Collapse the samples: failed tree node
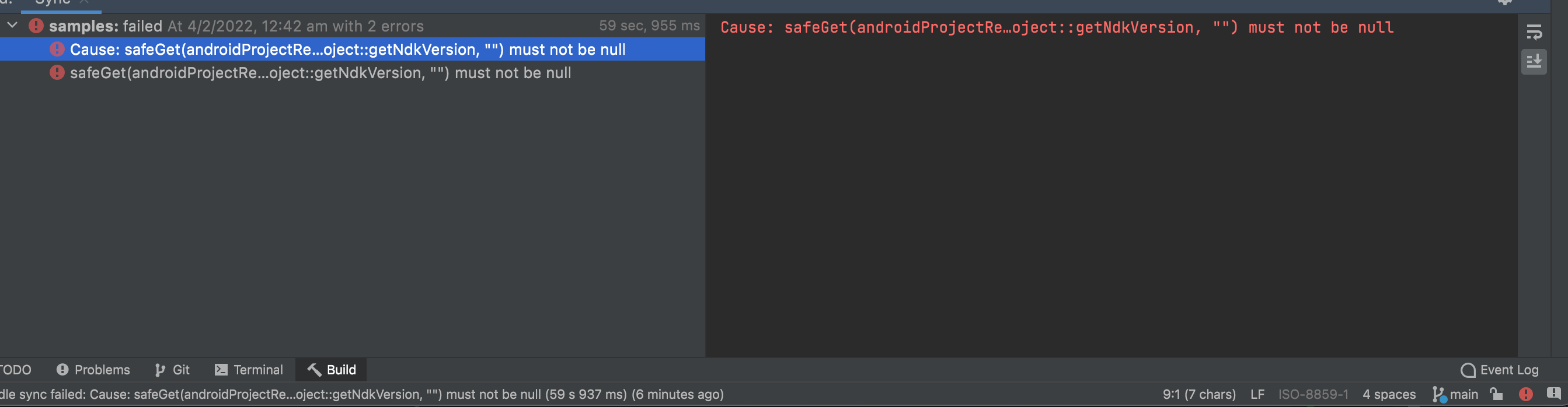 point(12,26)
